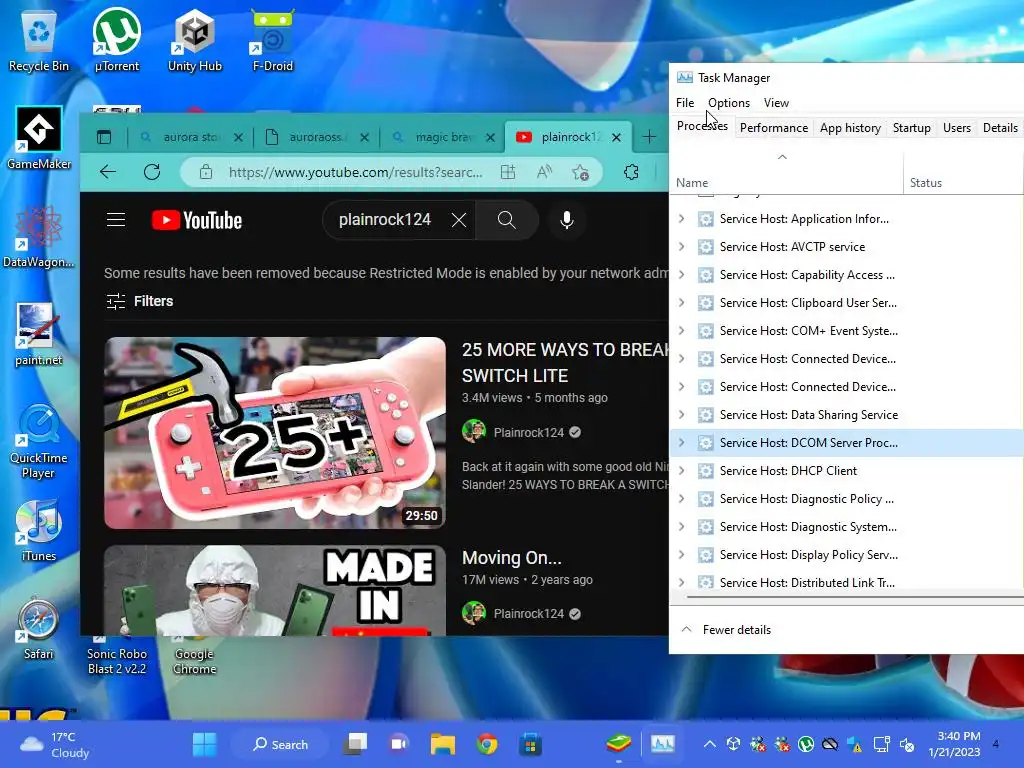Viewport: 1024px width, 768px height.
Task: Open YouTube search Filters
Action: 140,301
